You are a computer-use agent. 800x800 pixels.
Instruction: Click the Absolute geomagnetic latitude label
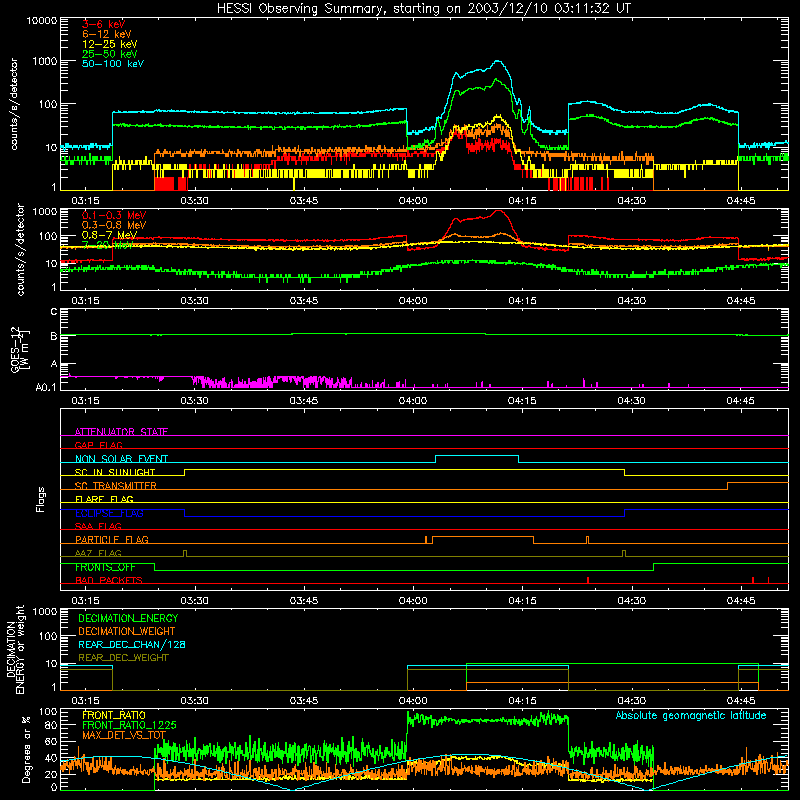point(691,715)
